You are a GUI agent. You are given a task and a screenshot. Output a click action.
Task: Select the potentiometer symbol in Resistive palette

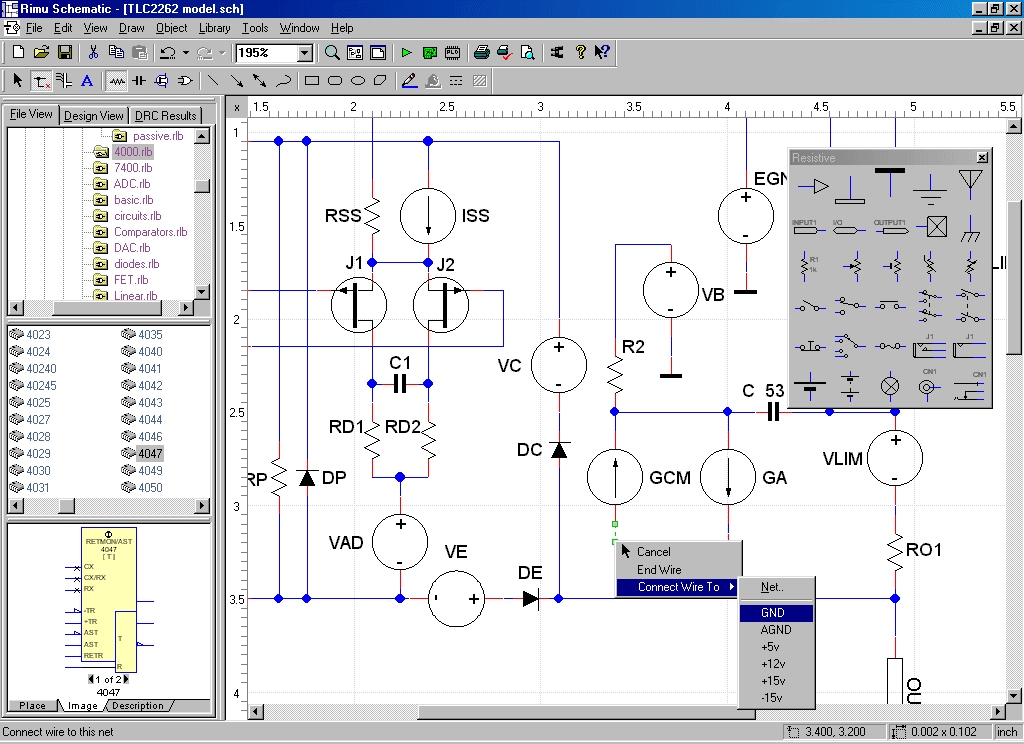coord(855,267)
